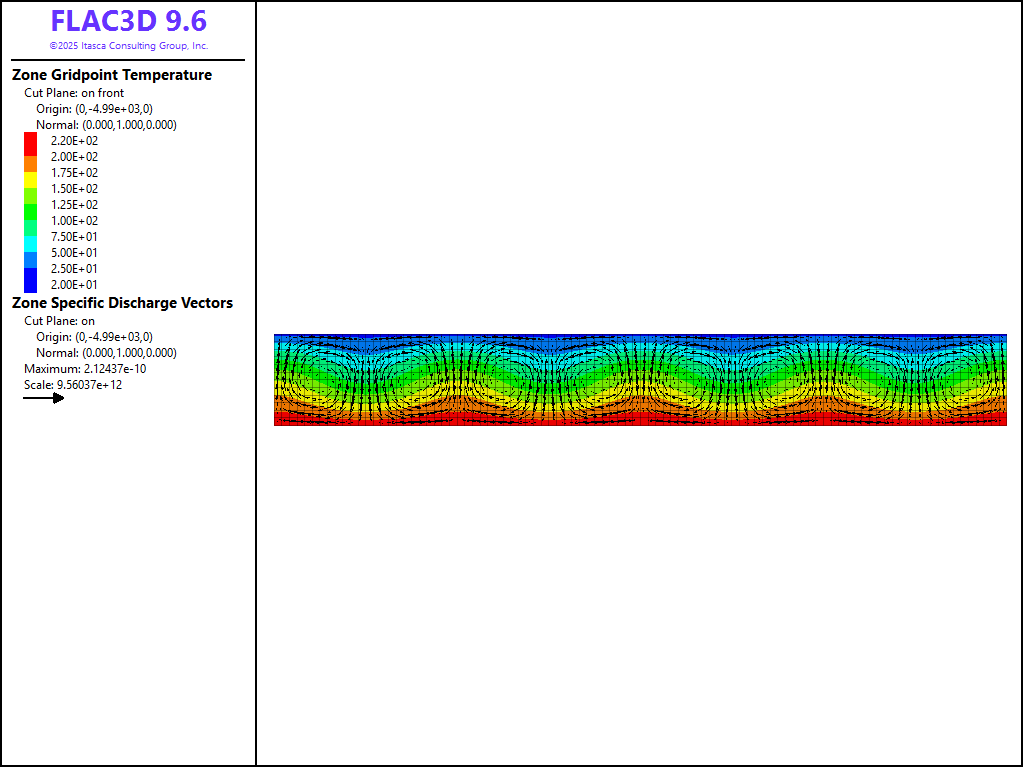The height and width of the screenshot is (768, 1024).
Task: Open the Itasca Consulting Group copyright text
Action: [x=128, y=46]
